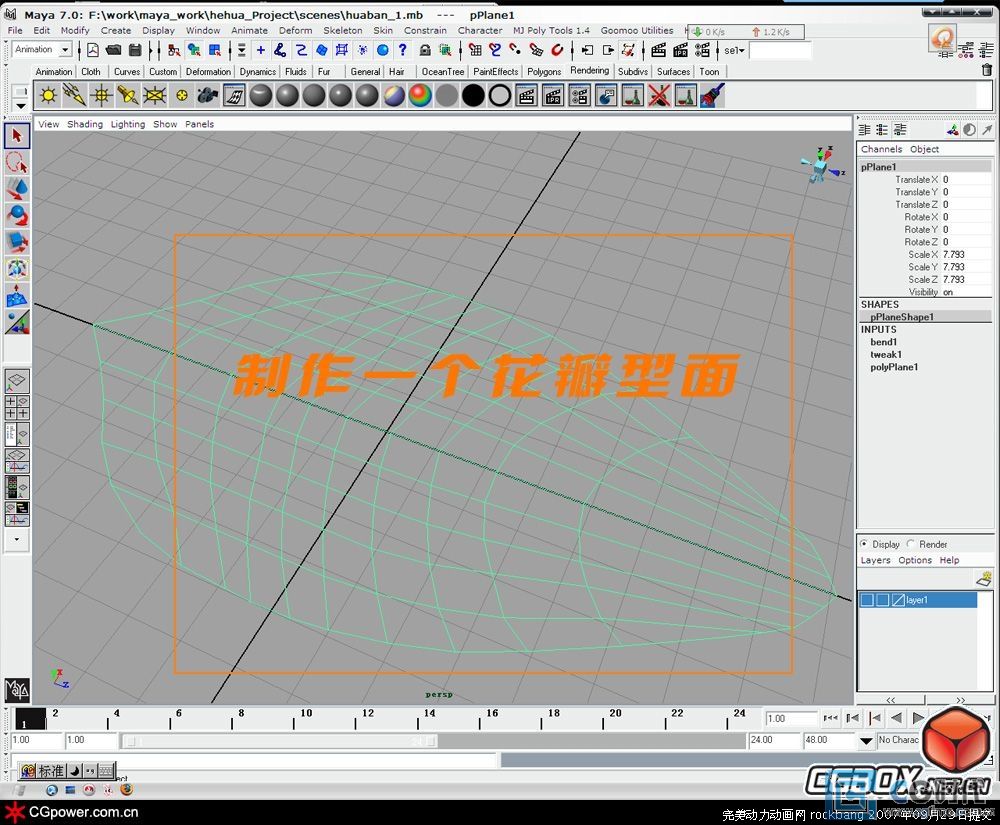Play the animation backwards
Screen dimensions: 1000x825
coord(897,718)
